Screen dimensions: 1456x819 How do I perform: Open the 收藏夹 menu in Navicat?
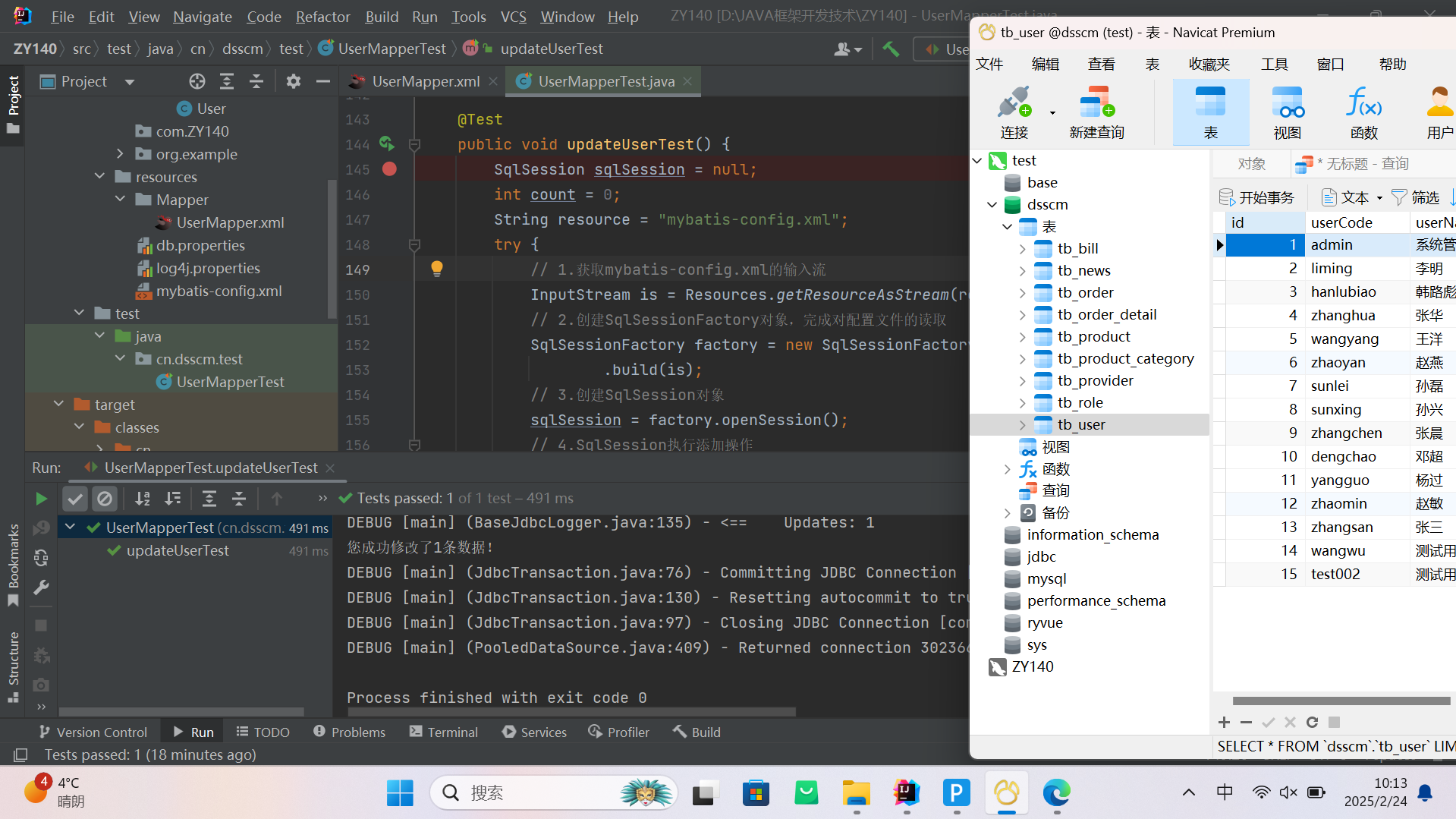click(x=1209, y=65)
